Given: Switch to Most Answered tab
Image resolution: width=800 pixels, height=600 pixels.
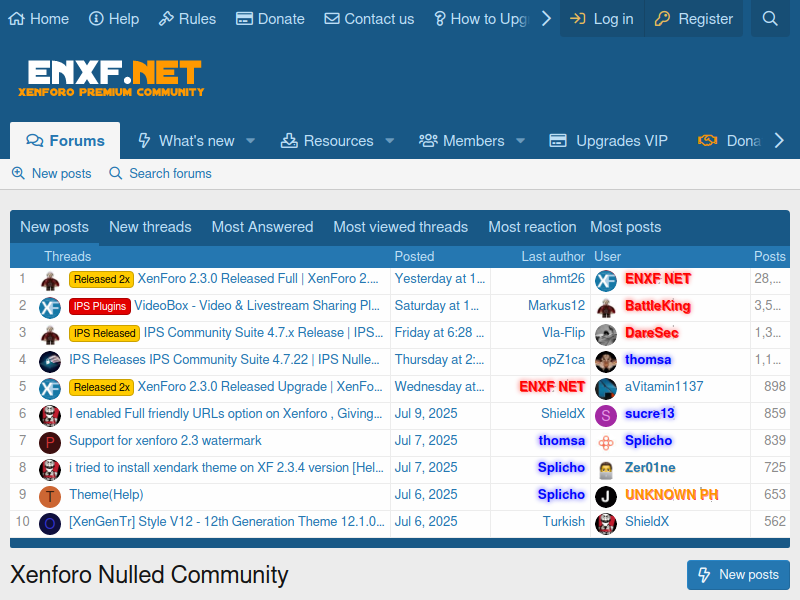Looking at the screenshot, I should pyautogui.click(x=263, y=227).
